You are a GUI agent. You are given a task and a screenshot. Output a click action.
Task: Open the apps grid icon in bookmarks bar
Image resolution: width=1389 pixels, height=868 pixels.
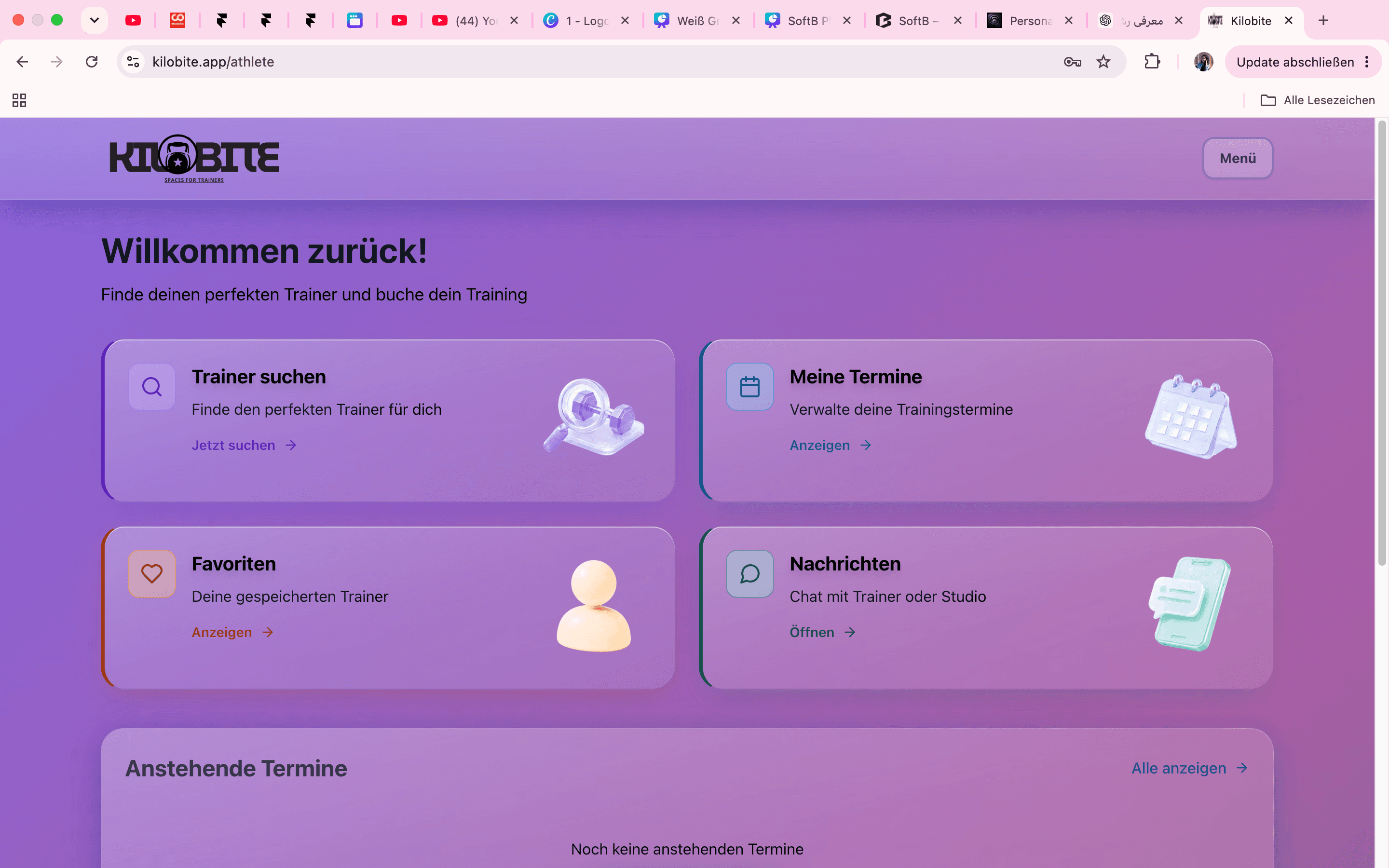click(19, 100)
